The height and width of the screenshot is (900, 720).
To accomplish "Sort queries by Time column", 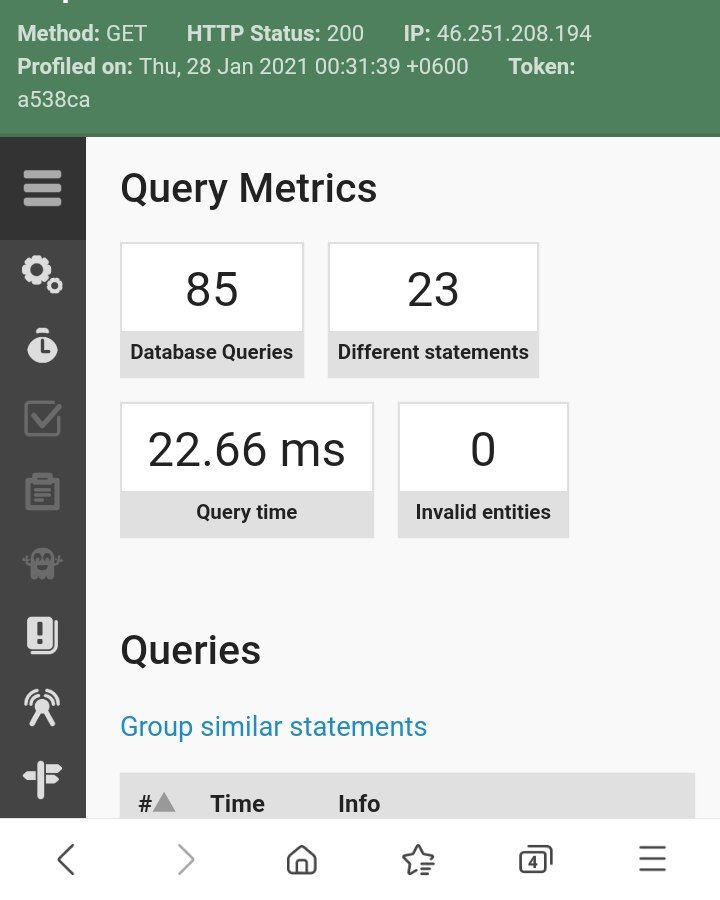I will click(x=237, y=804).
